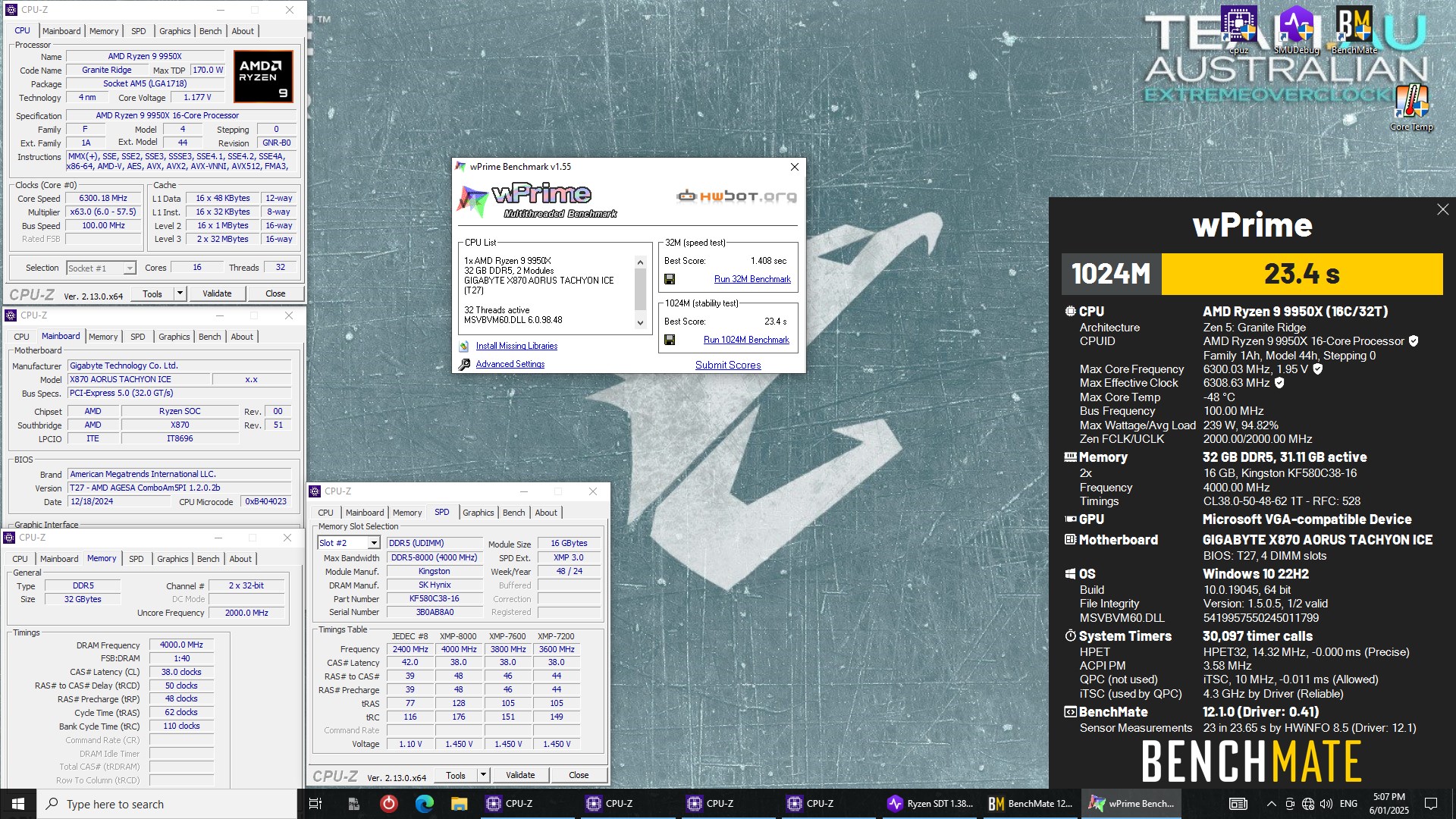Switch to the Bench tab in CPU-Z
Screen dimensions: 1456x819
[210, 31]
